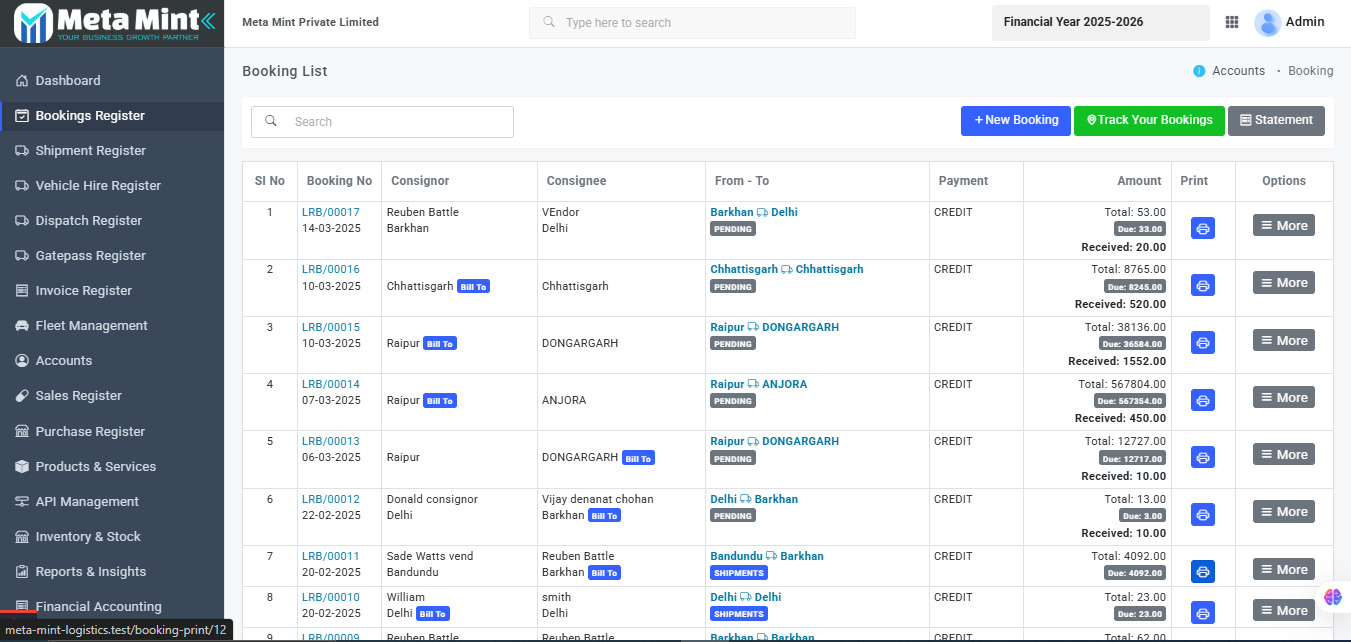Viewport: 1351px width, 642px height.
Task: Click the New Booking button
Action: tap(1015, 121)
